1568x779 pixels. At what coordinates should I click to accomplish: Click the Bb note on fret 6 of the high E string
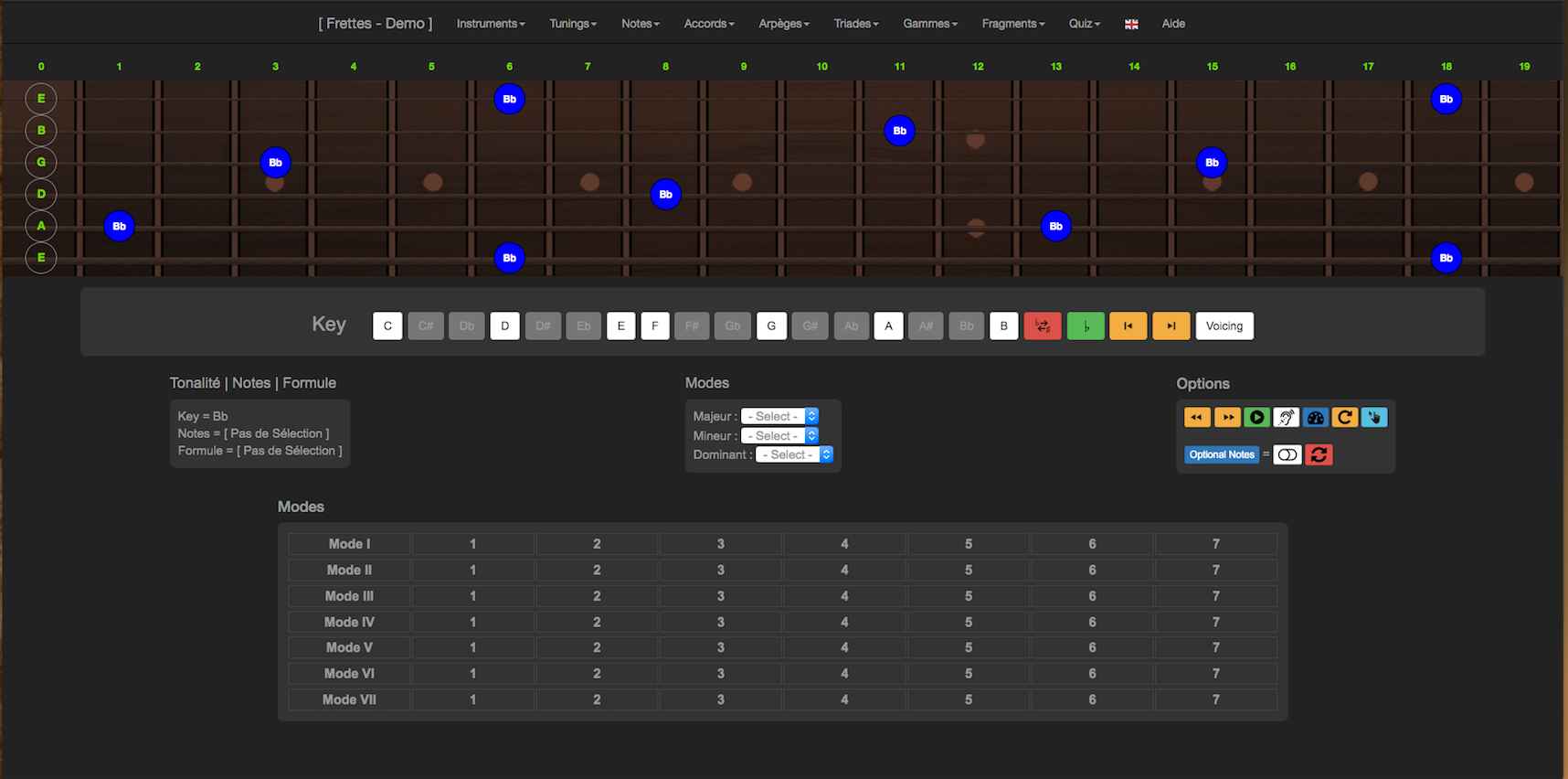[x=509, y=99]
